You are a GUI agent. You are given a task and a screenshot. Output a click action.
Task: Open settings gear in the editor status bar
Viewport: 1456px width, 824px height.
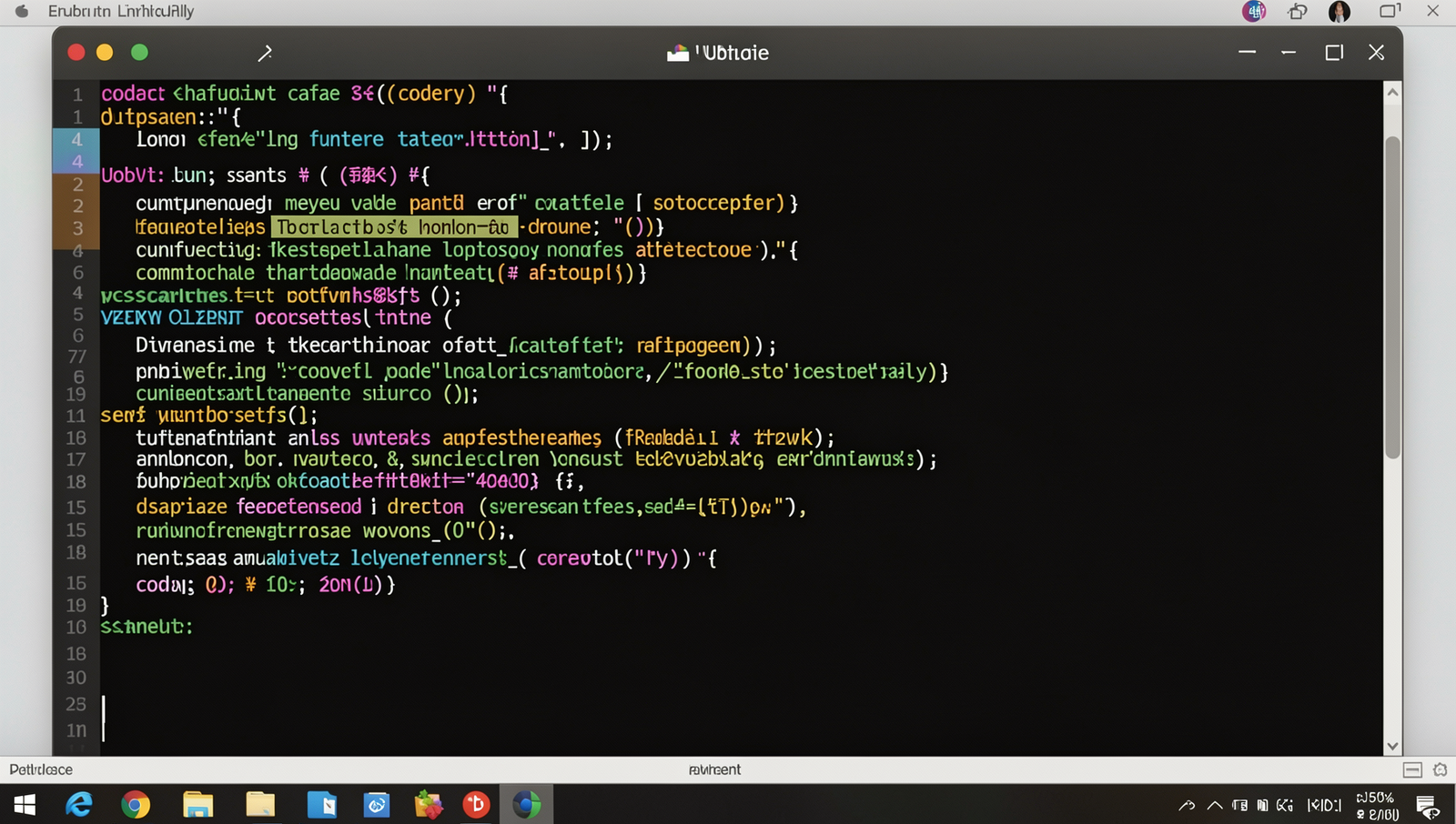[x=1440, y=769]
